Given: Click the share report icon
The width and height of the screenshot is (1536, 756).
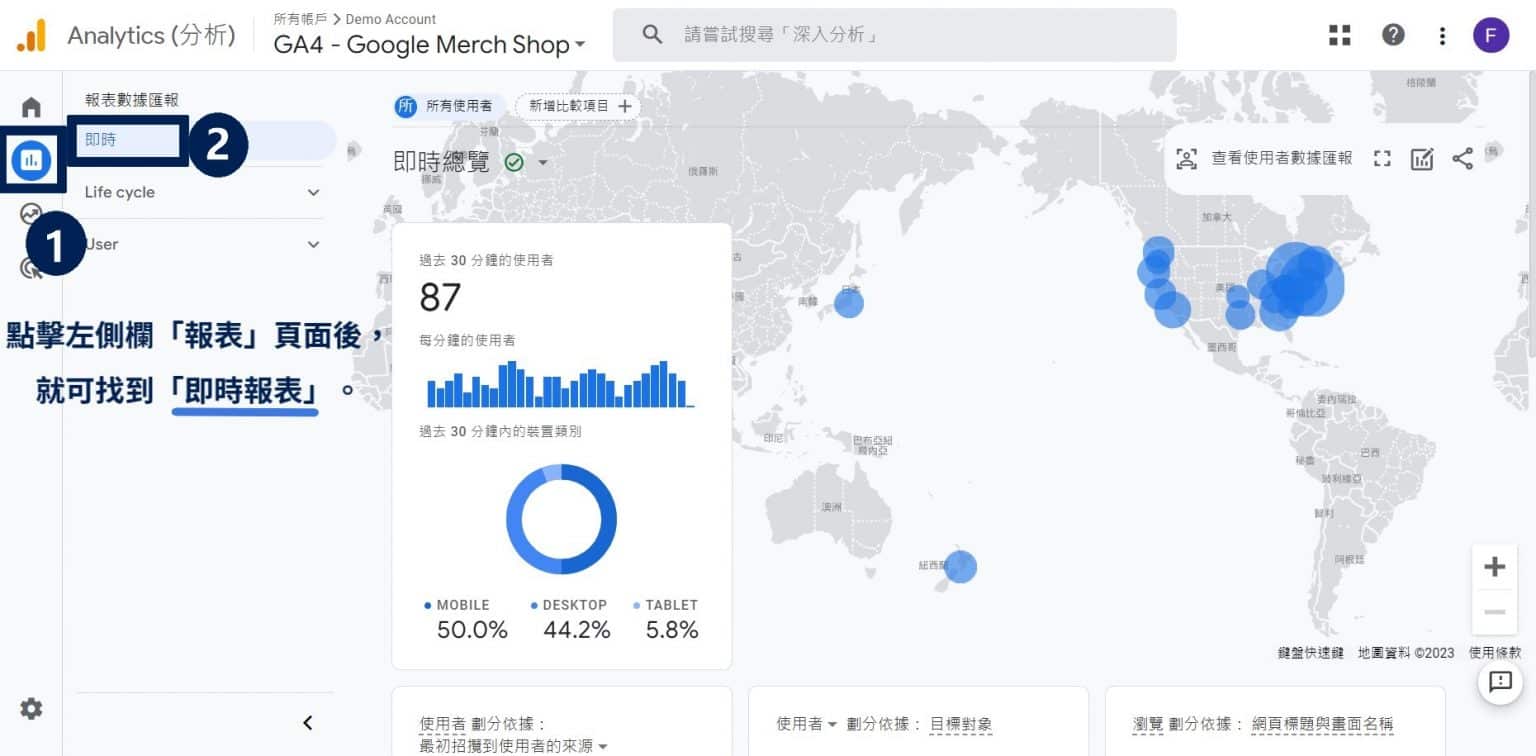Looking at the screenshot, I should click(1463, 158).
